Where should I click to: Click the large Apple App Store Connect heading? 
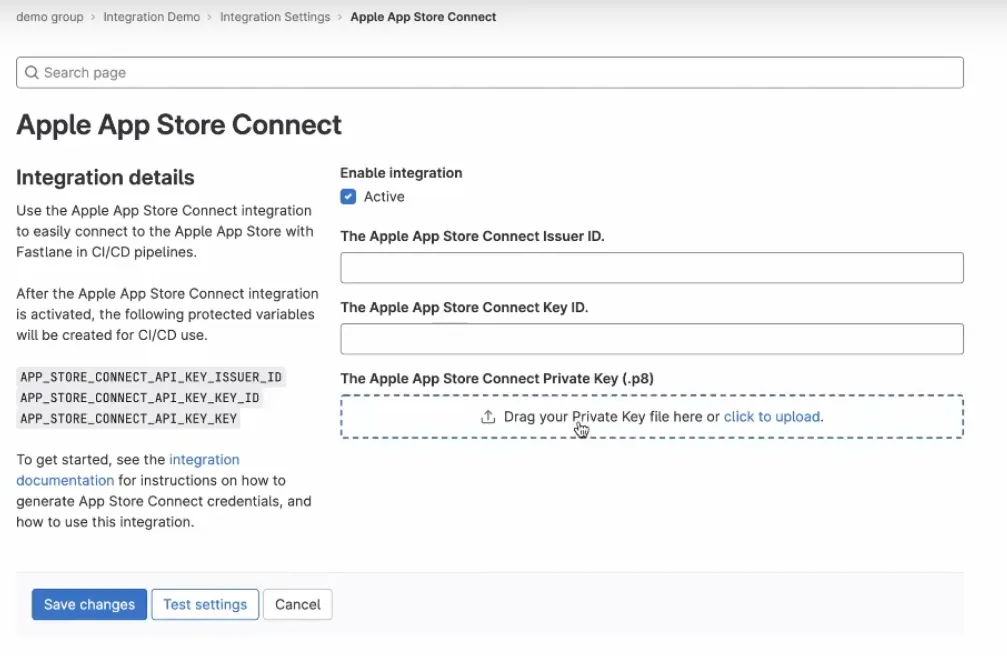pos(179,125)
